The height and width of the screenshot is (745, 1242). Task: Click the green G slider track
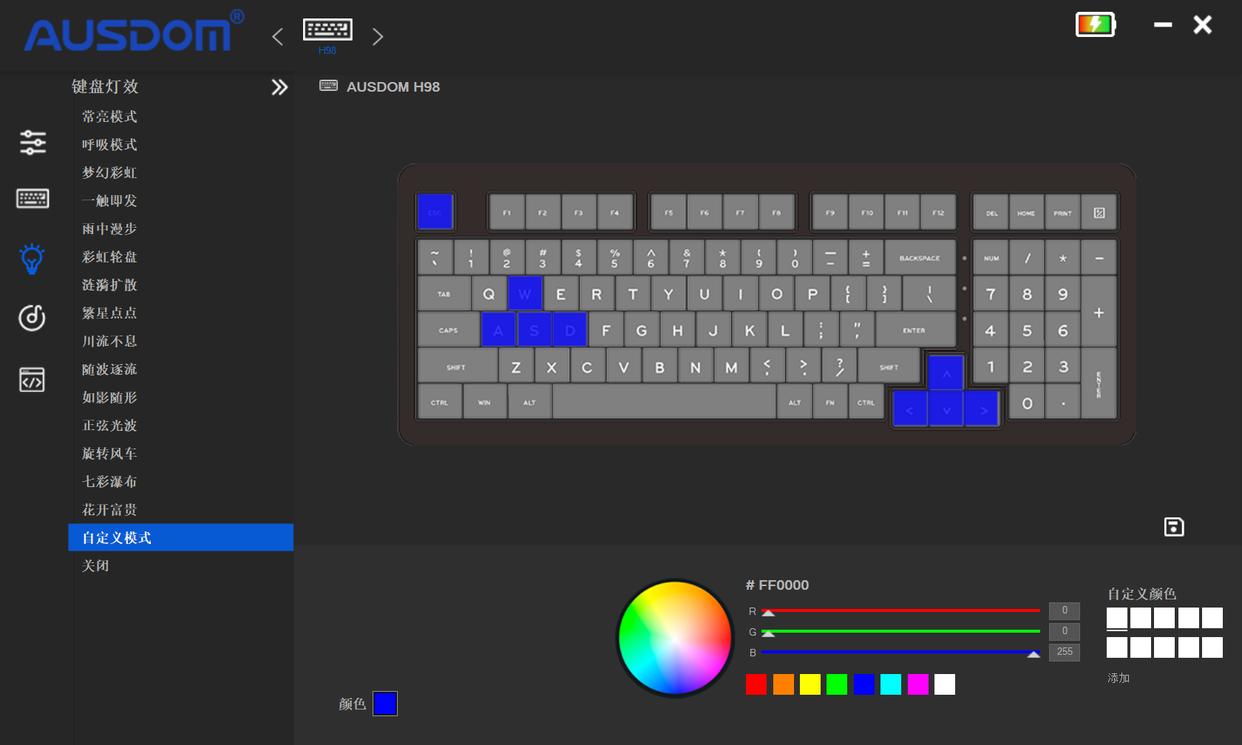click(x=900, y=631)
